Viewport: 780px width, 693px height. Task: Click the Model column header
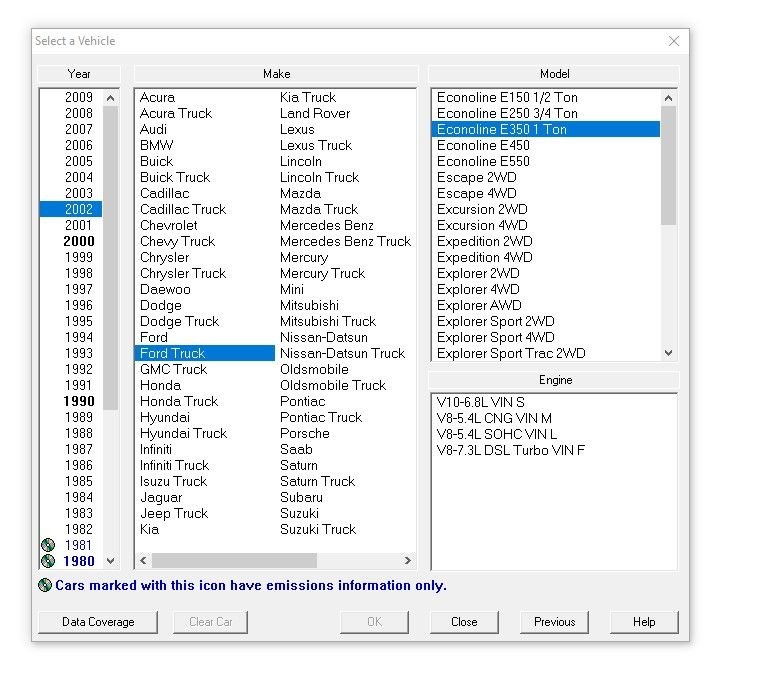coord(554,74)
